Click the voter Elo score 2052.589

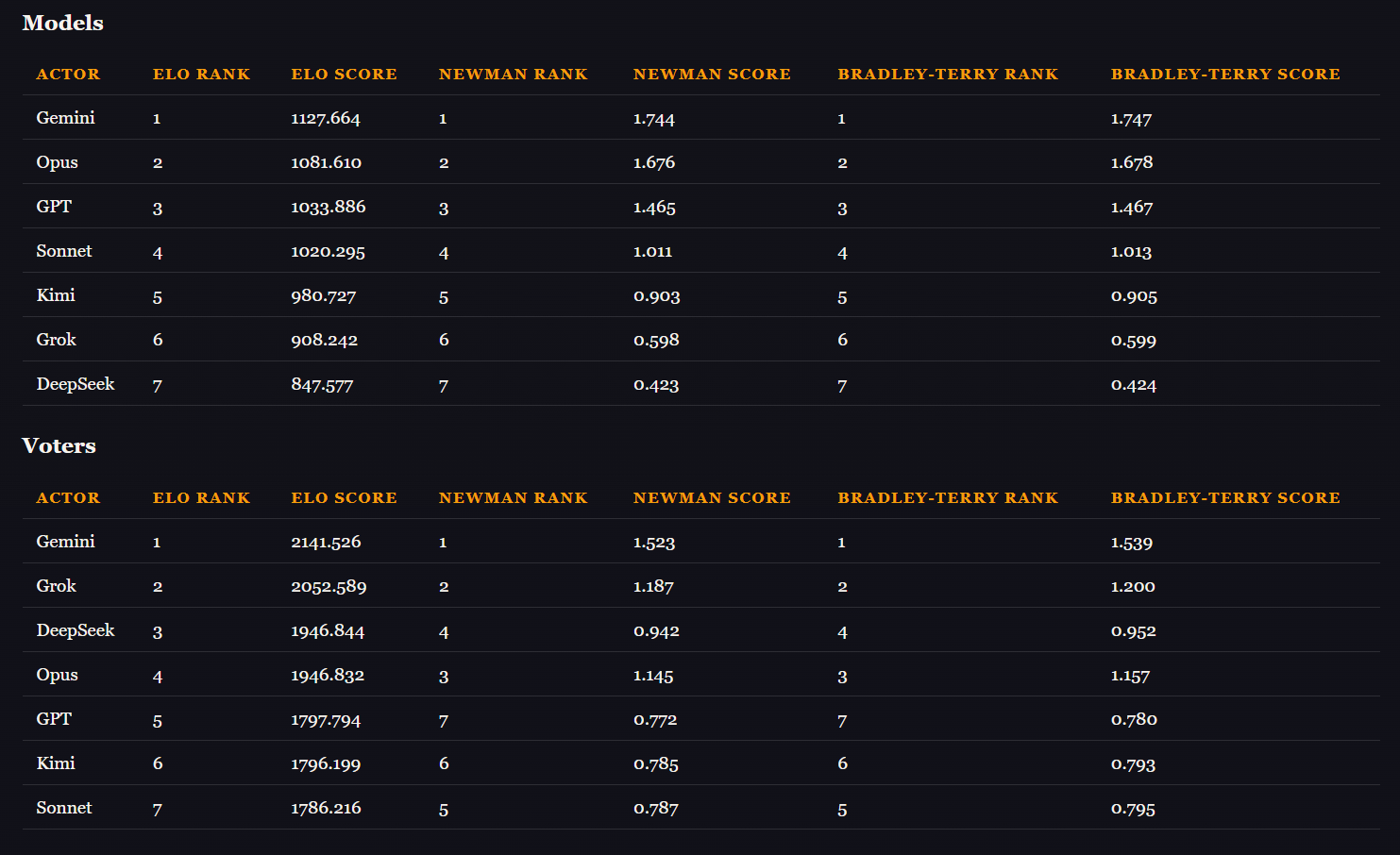coord(329,586)
